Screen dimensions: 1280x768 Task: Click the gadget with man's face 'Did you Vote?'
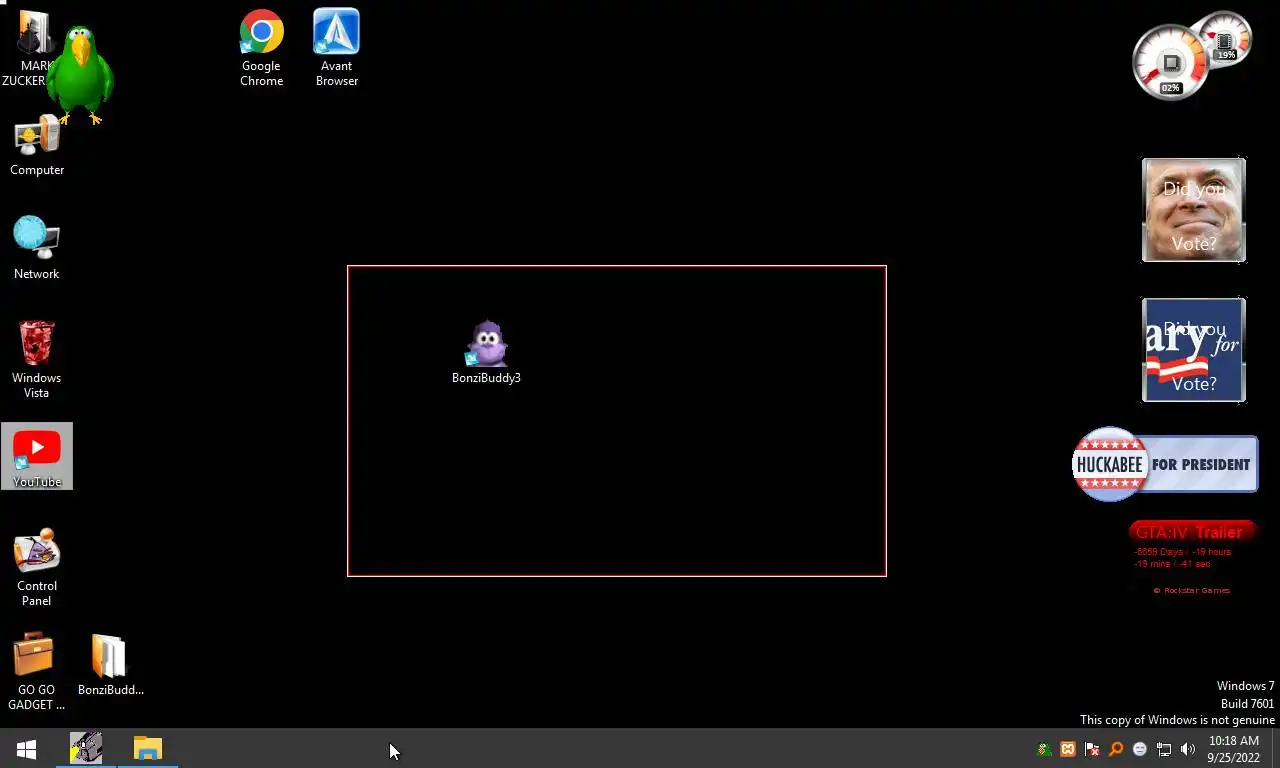point(1194,210)
